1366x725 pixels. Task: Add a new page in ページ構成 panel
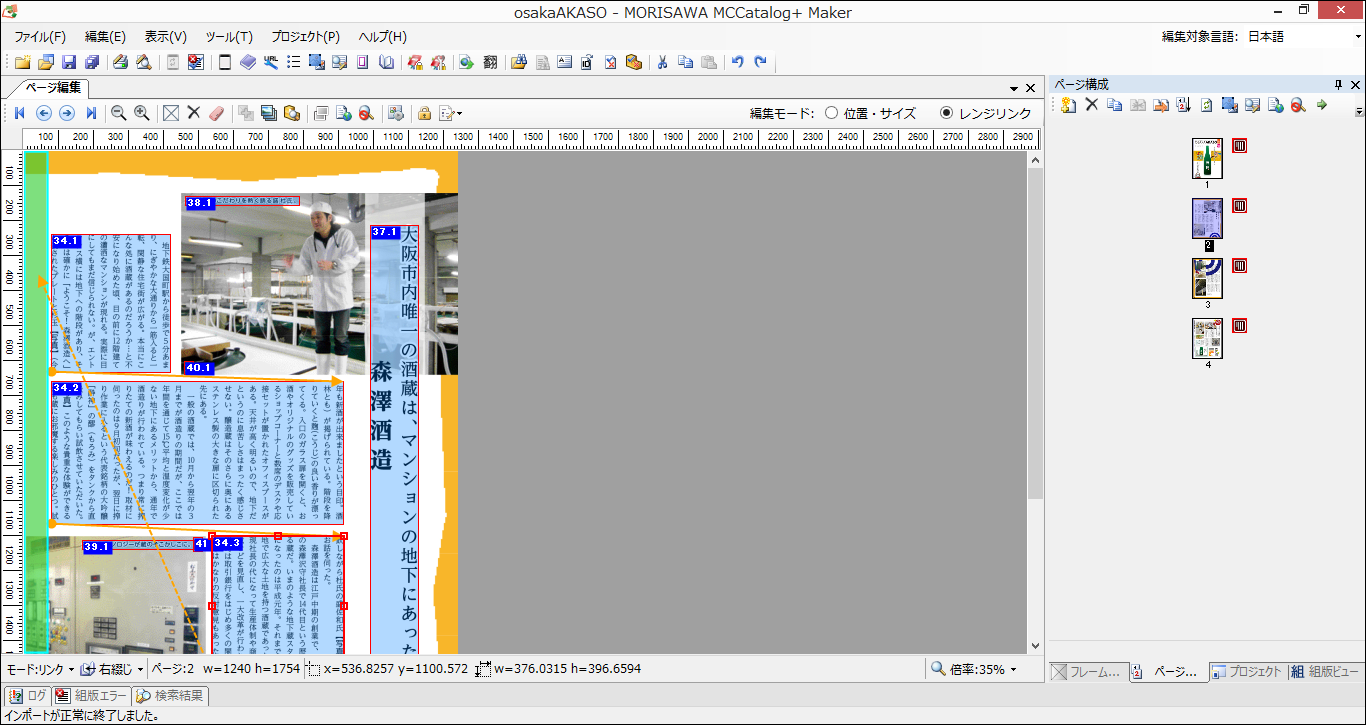click(x=1068, y=104)
